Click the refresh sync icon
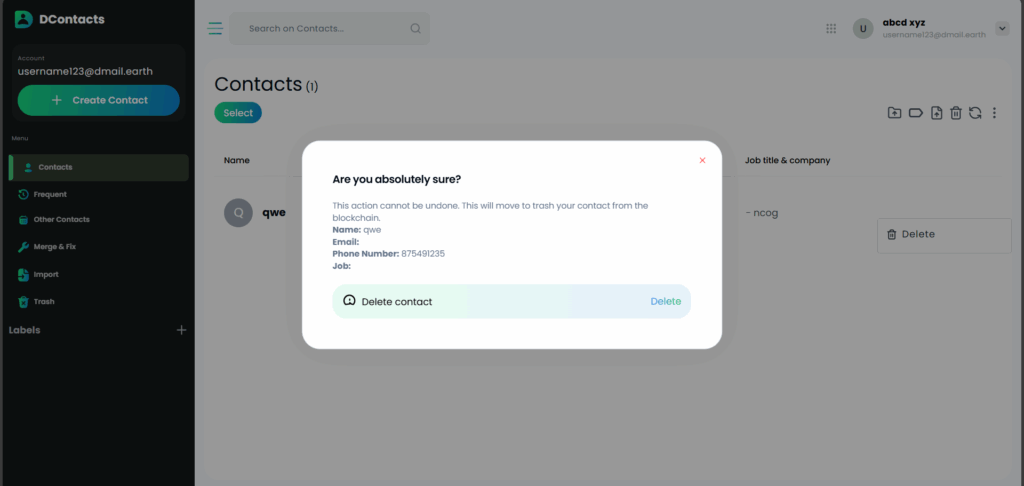Image resolution: width=1024 pixels, height=486 pixels. click(x=975, y=113)
